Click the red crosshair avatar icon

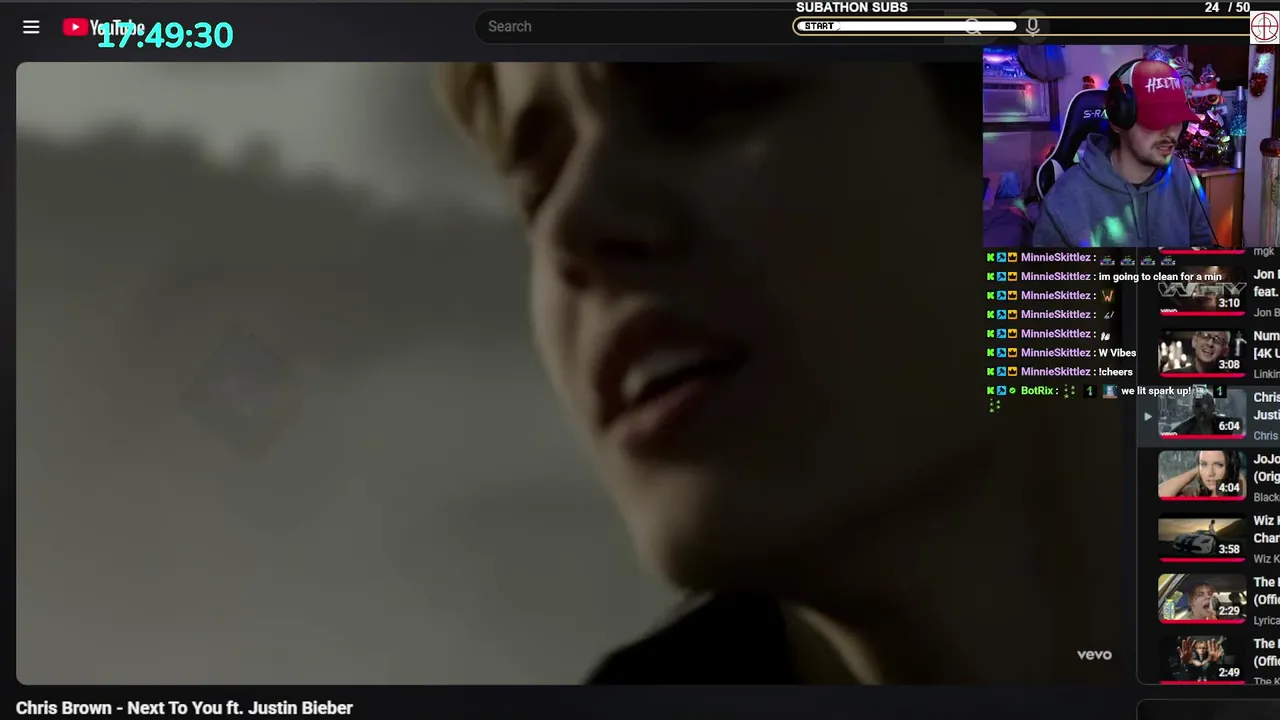1265,27
